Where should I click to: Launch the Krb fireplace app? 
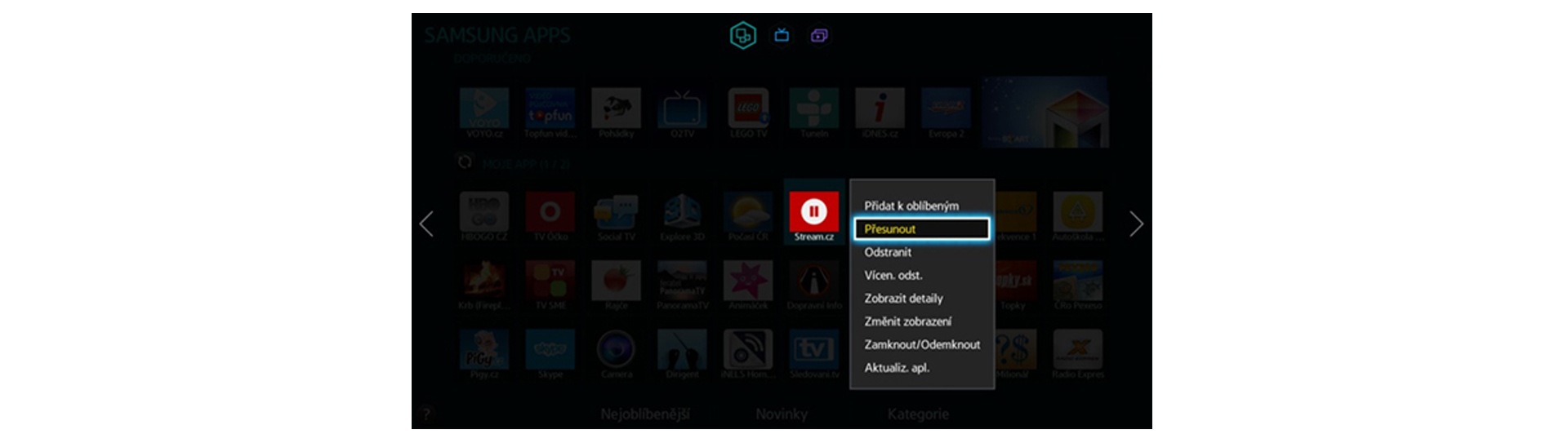point(484,286)
